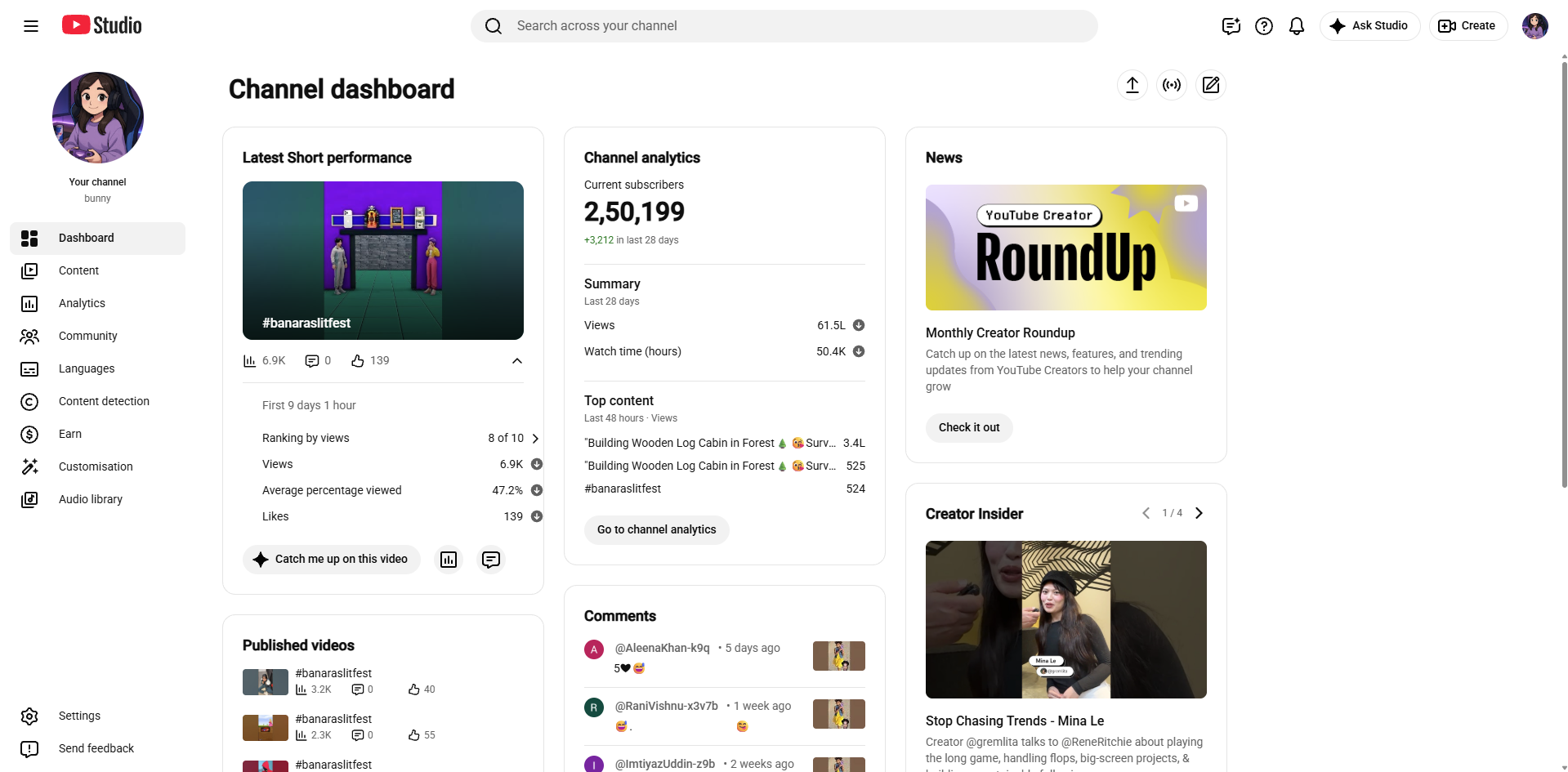Click Catch me up on this video

point(332,560)
